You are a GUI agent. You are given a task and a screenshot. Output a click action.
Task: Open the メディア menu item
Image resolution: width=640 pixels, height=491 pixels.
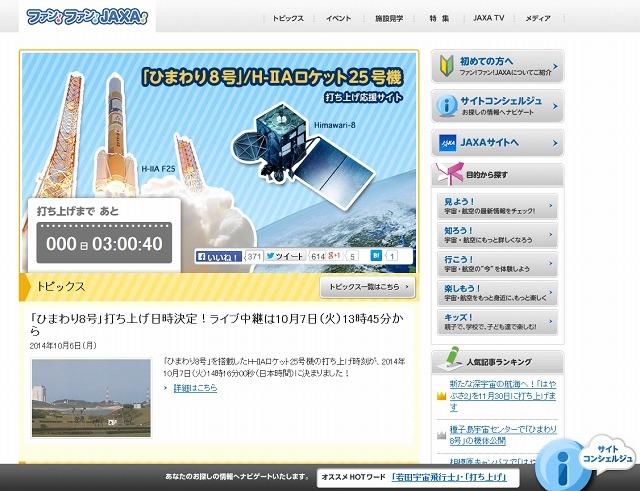pyautogui.click(x=538, y=18)
